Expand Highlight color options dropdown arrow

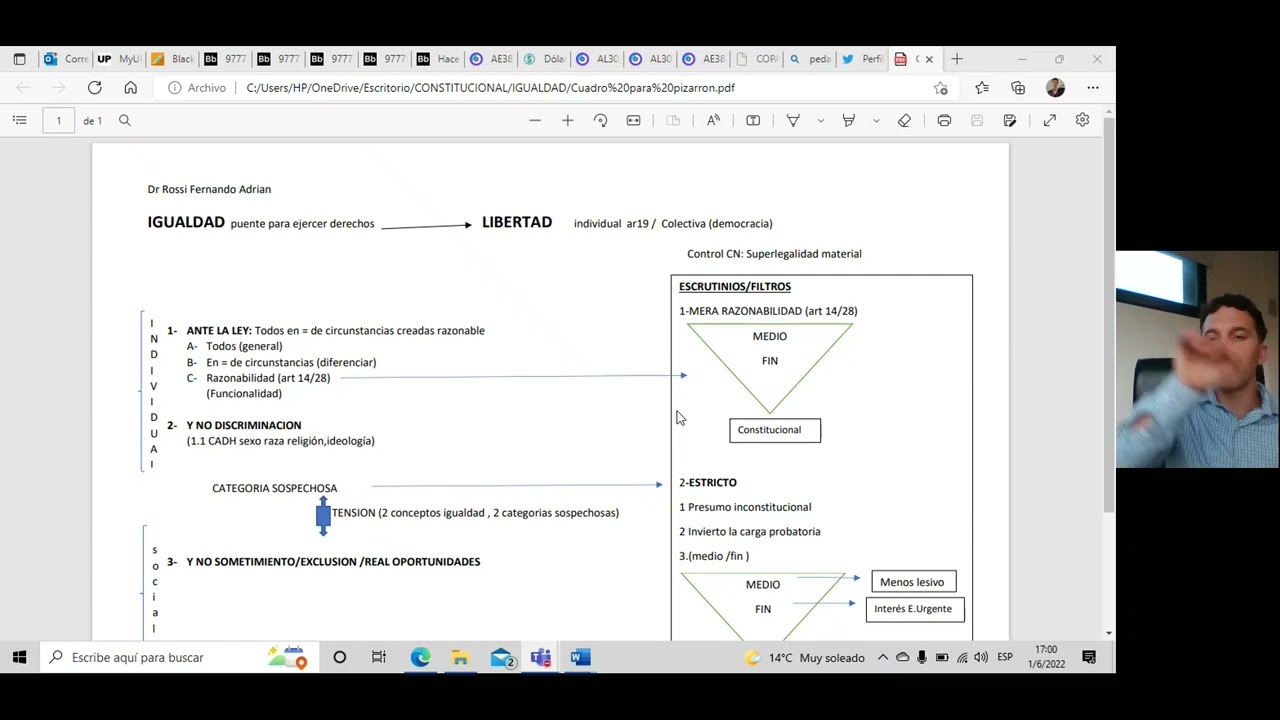pyautogui.click(x=876, y=120)
